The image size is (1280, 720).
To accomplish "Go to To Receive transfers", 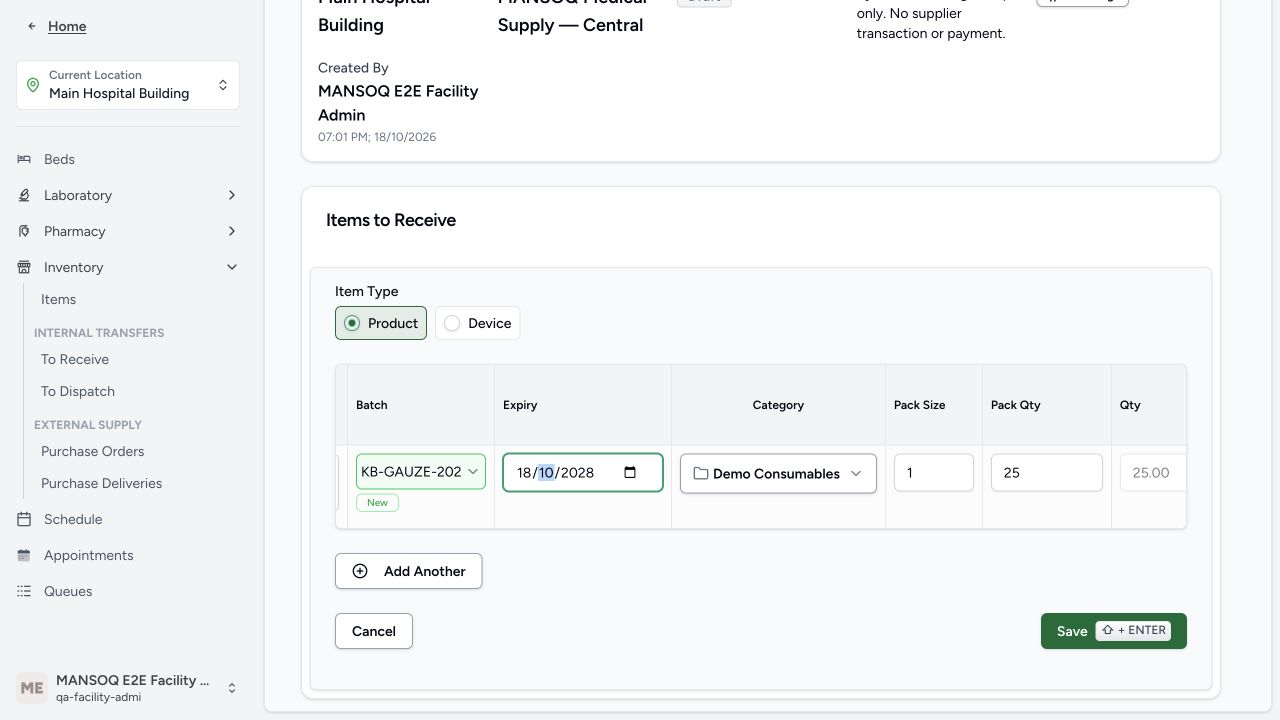I will pyautogui.click(x=75, y=359).
